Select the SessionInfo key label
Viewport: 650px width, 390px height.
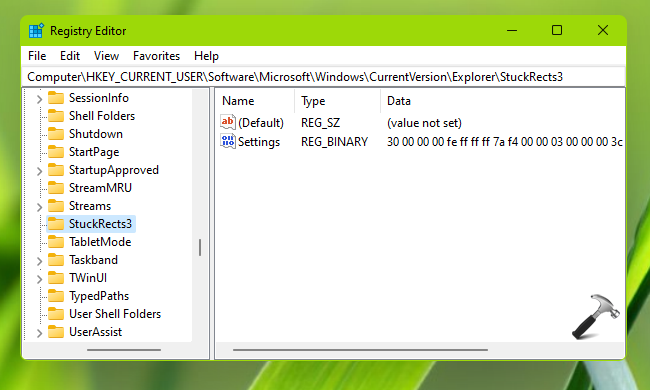point(99,98)
